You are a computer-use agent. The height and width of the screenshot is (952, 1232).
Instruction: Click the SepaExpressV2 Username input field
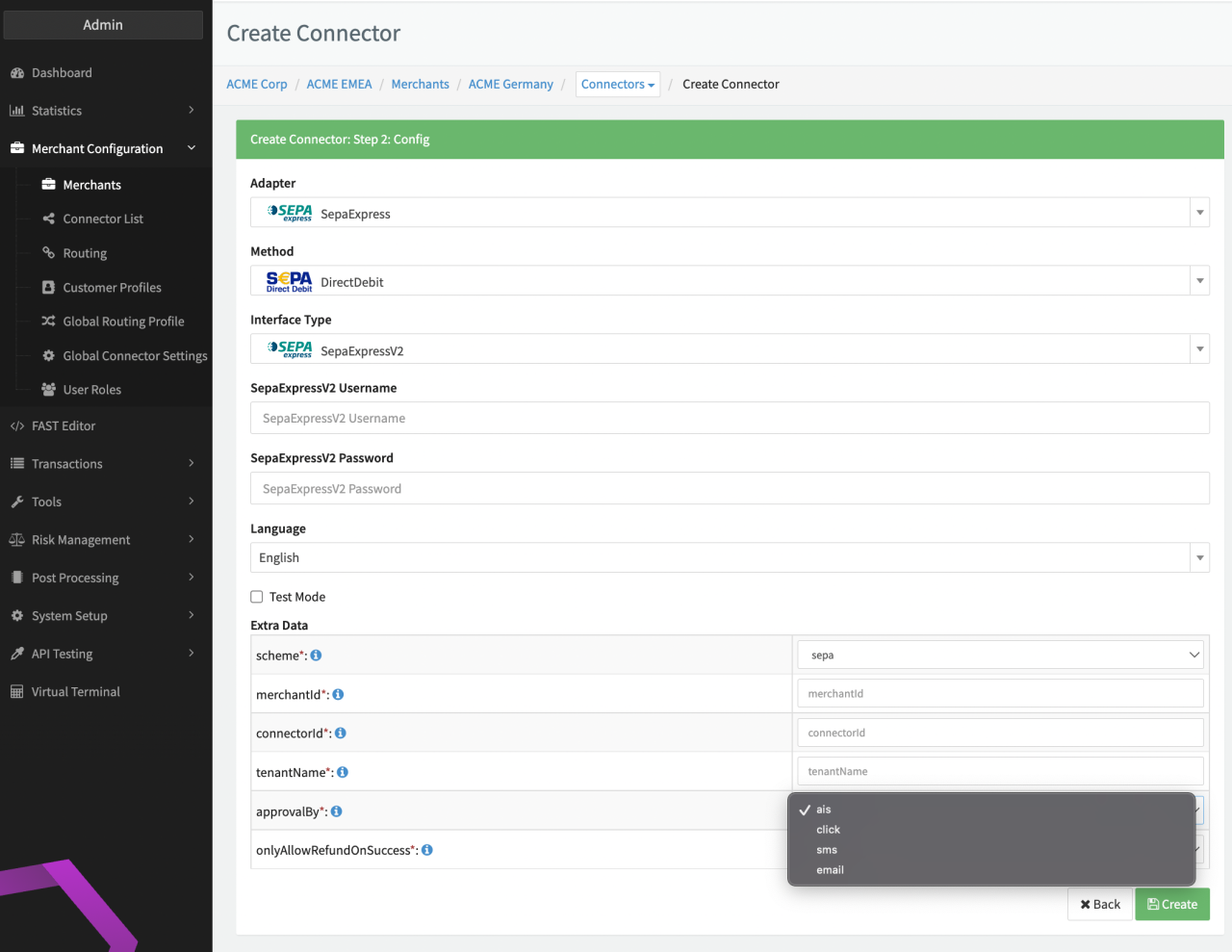pyautogui.click(x=729, y=418)
